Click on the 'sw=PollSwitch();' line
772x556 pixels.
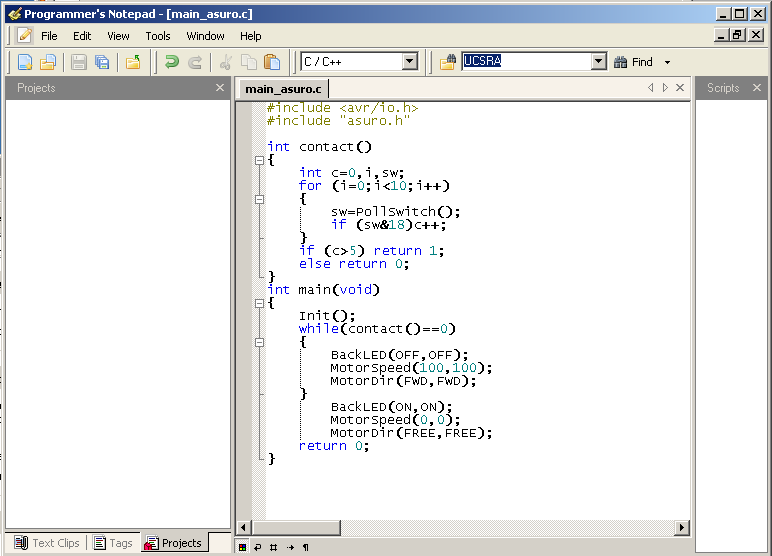coord(395,212)
